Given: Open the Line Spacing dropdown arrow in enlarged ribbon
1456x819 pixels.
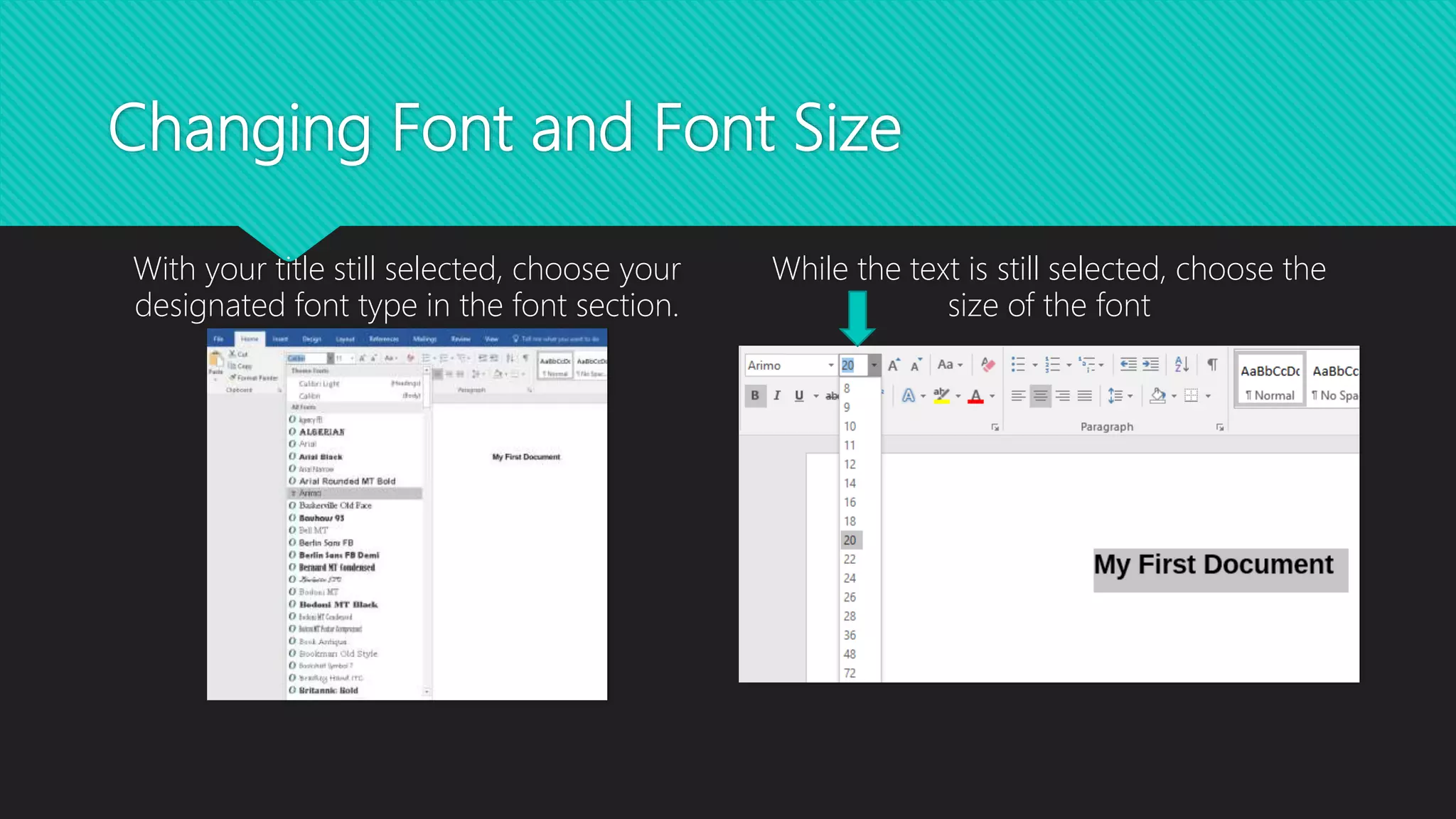Looking at the screenshot, I should click(x=1130, y=396).
